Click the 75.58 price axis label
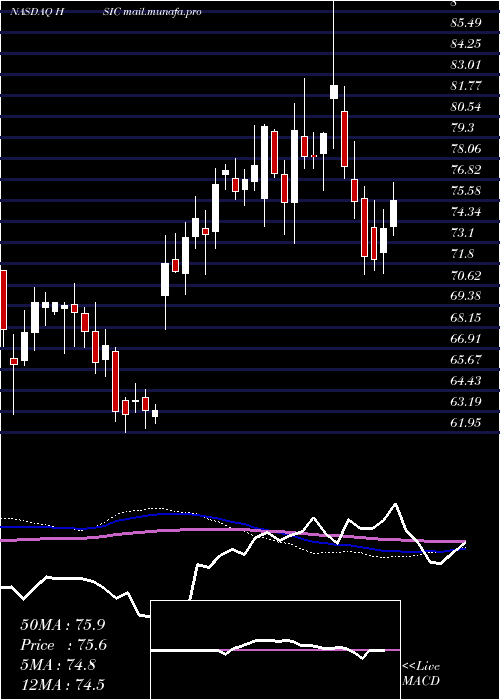 [466, 191]
